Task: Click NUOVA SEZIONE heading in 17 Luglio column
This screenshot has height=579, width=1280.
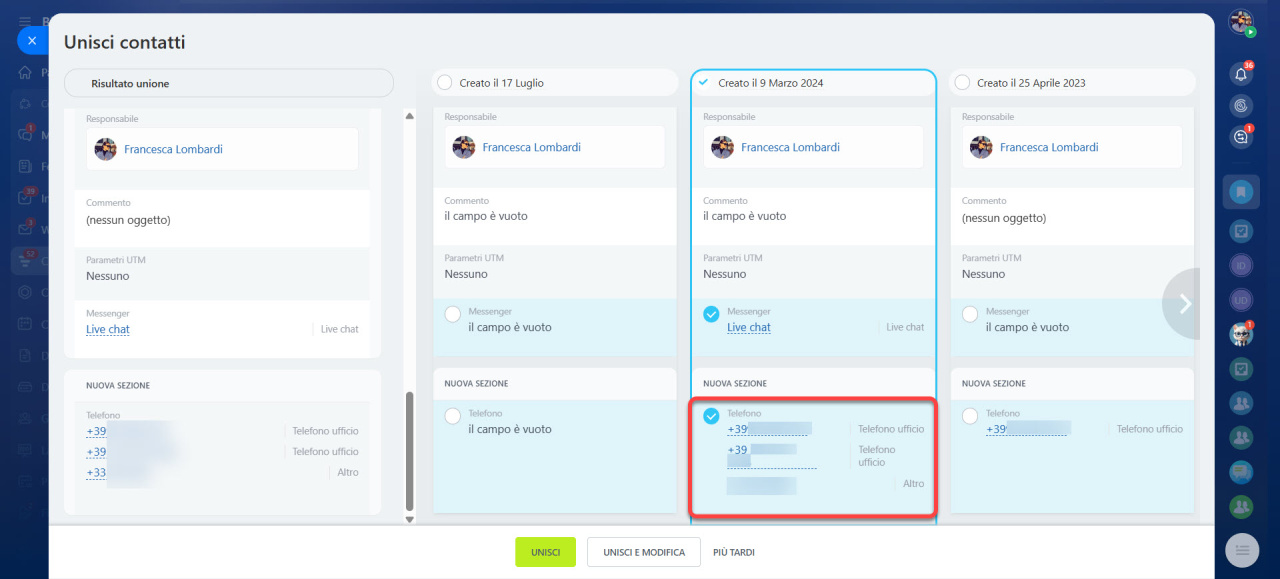Action: click(x=476, y=383)
